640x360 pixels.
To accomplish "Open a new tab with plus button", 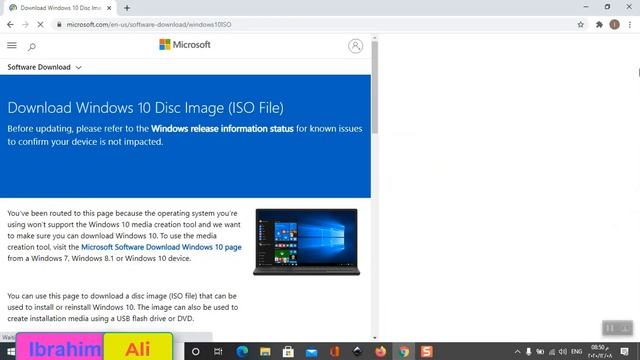I will coord(127,8).
